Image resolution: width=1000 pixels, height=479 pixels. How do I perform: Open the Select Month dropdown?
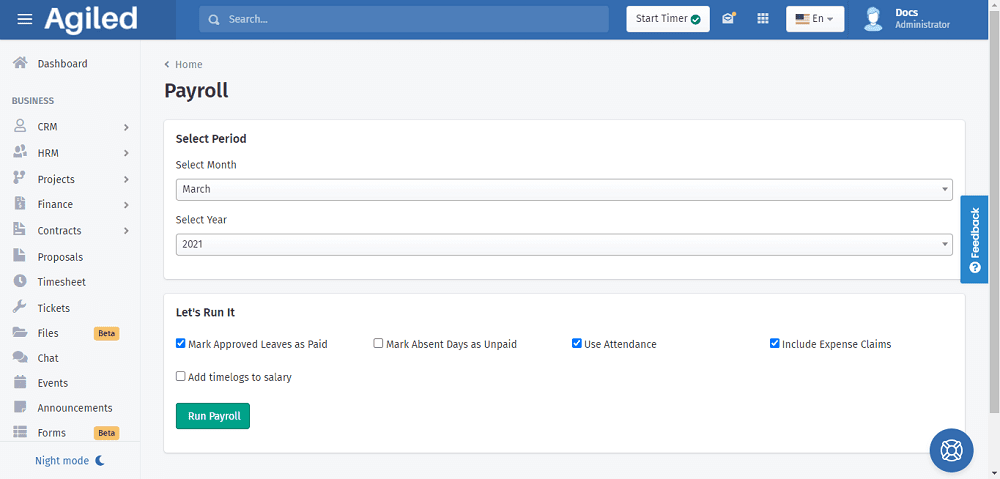click(x=564, y=189)
